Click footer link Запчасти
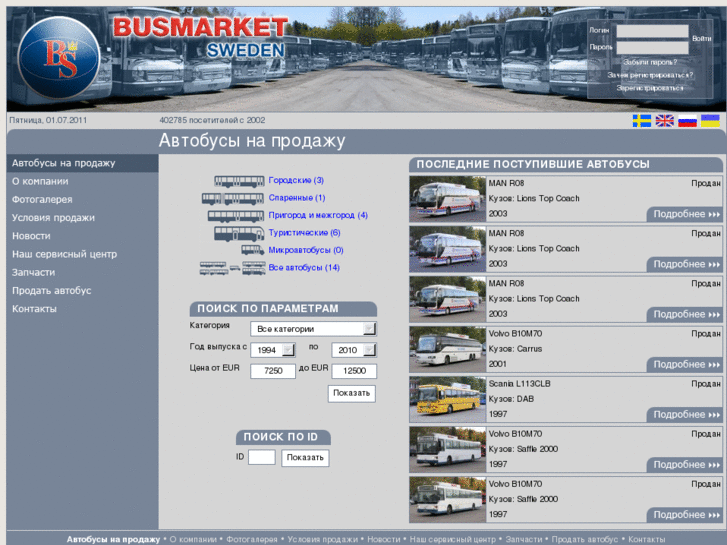This screenshot has width=727, height=545. pos(523,539)
